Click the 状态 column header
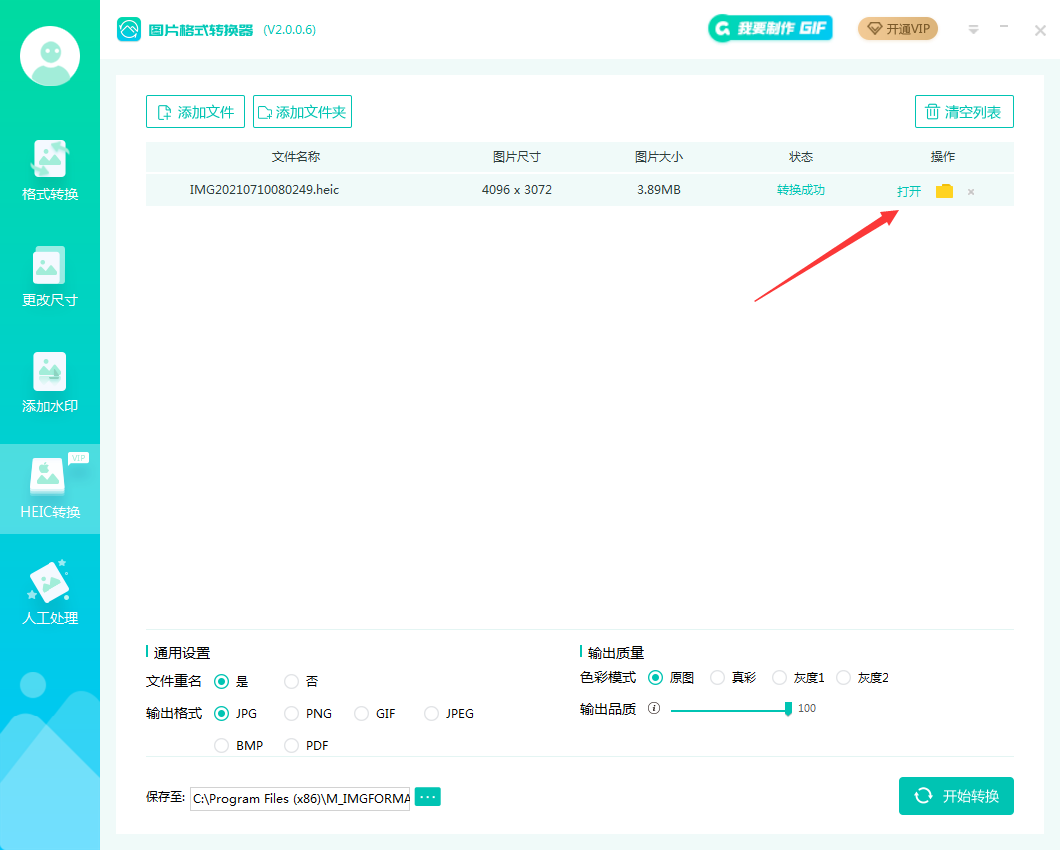This screenshot has width=1060, height=850. pyautogui.click(x=800, y=157)
